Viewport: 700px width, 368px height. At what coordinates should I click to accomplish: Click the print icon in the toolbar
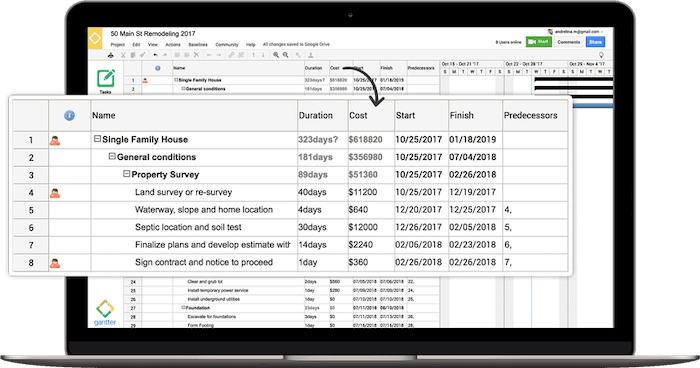(111, 55)
